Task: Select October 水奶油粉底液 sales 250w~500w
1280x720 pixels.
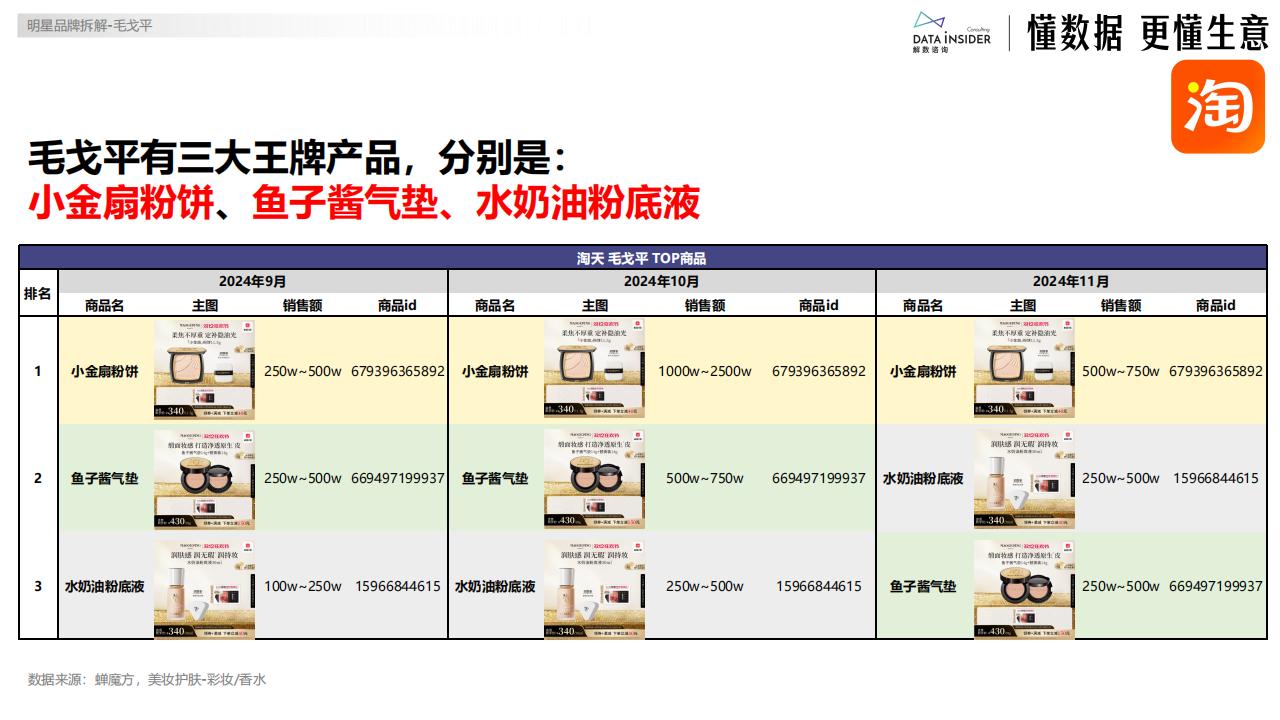Action: (x=705, y=587)
